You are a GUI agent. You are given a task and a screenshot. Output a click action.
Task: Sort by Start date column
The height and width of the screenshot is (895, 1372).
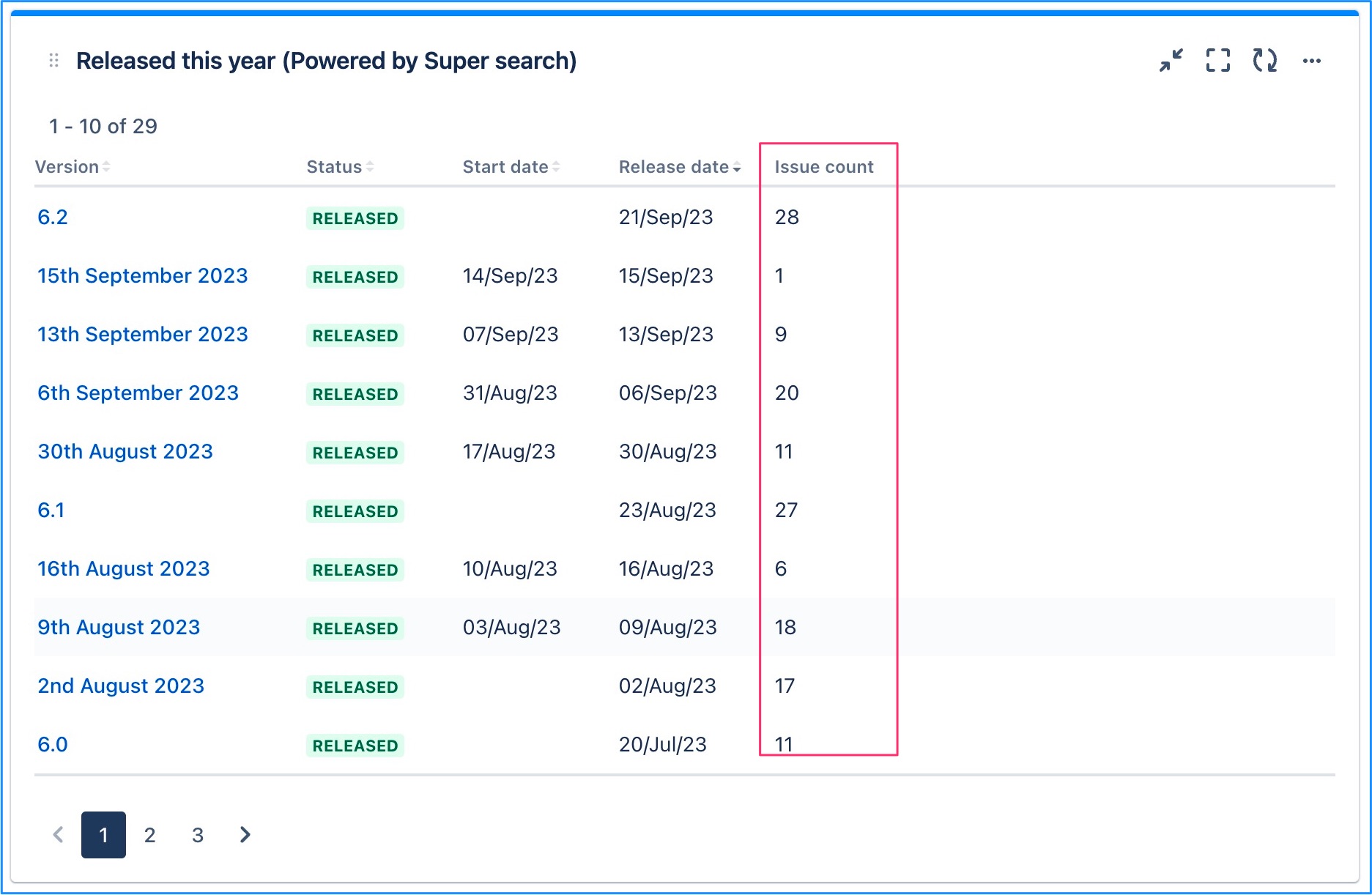pyautogui.click(x=511, y=167)
